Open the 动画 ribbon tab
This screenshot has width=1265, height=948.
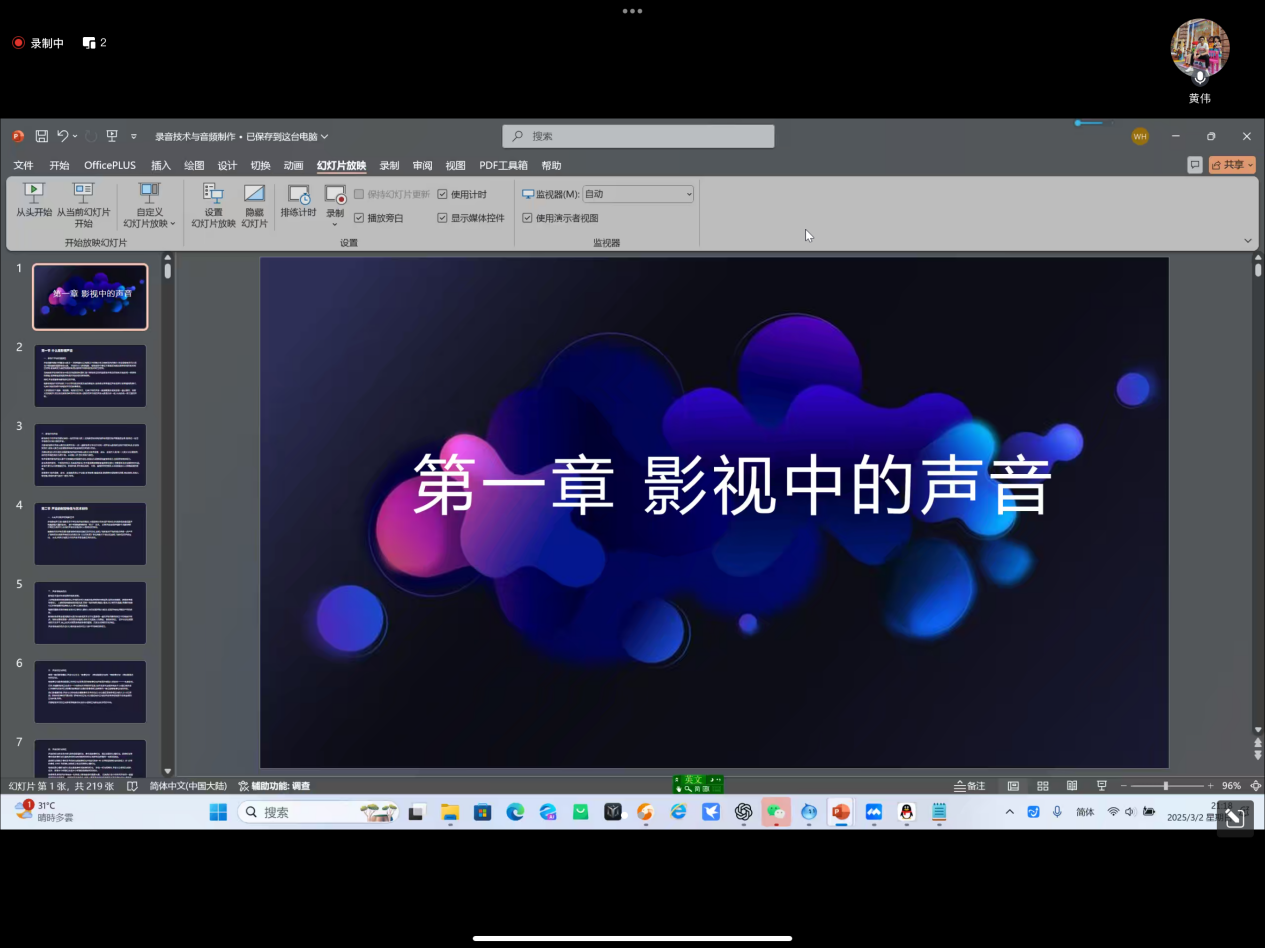click(x=293, y=166)
